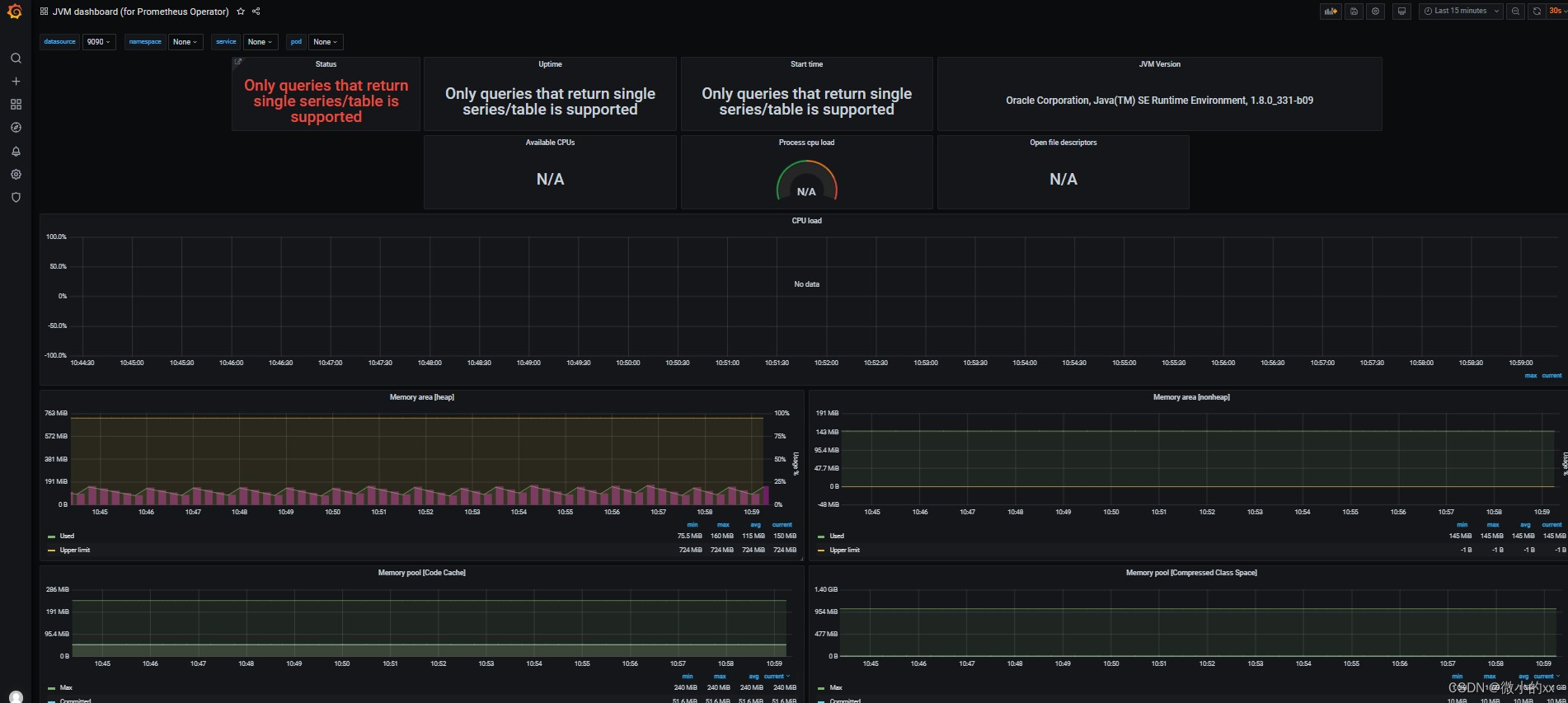This screenshot has height=703, width=1568.
Task: Click the Add panel icon
Action: coord(1331,12)
